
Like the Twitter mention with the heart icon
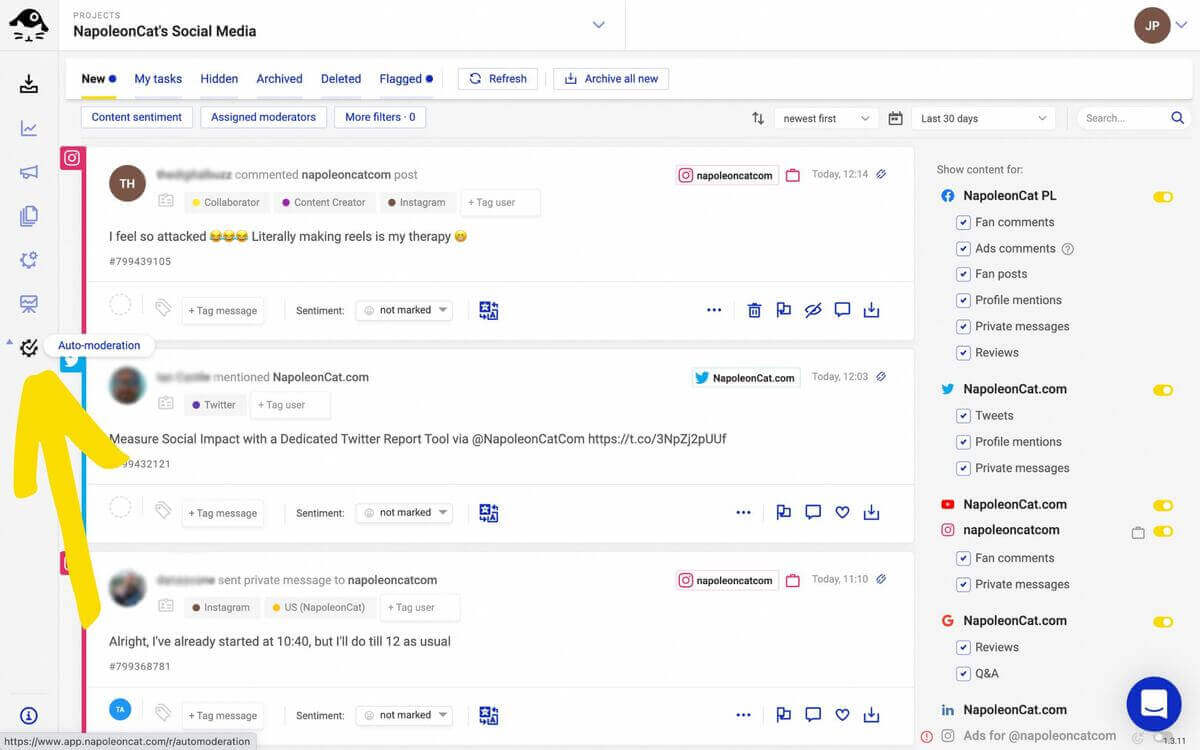pyautogui.click(x=842, y=512)
